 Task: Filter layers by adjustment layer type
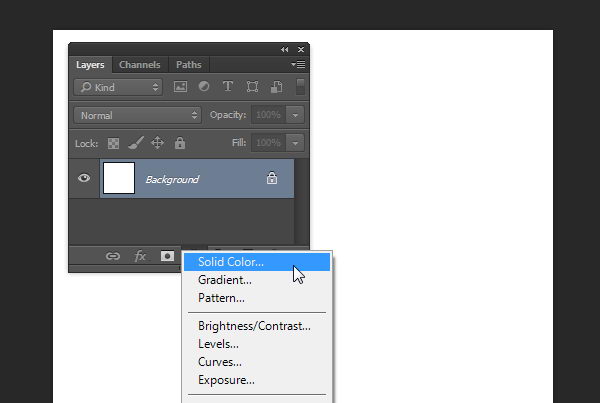[x=204, y=86]
